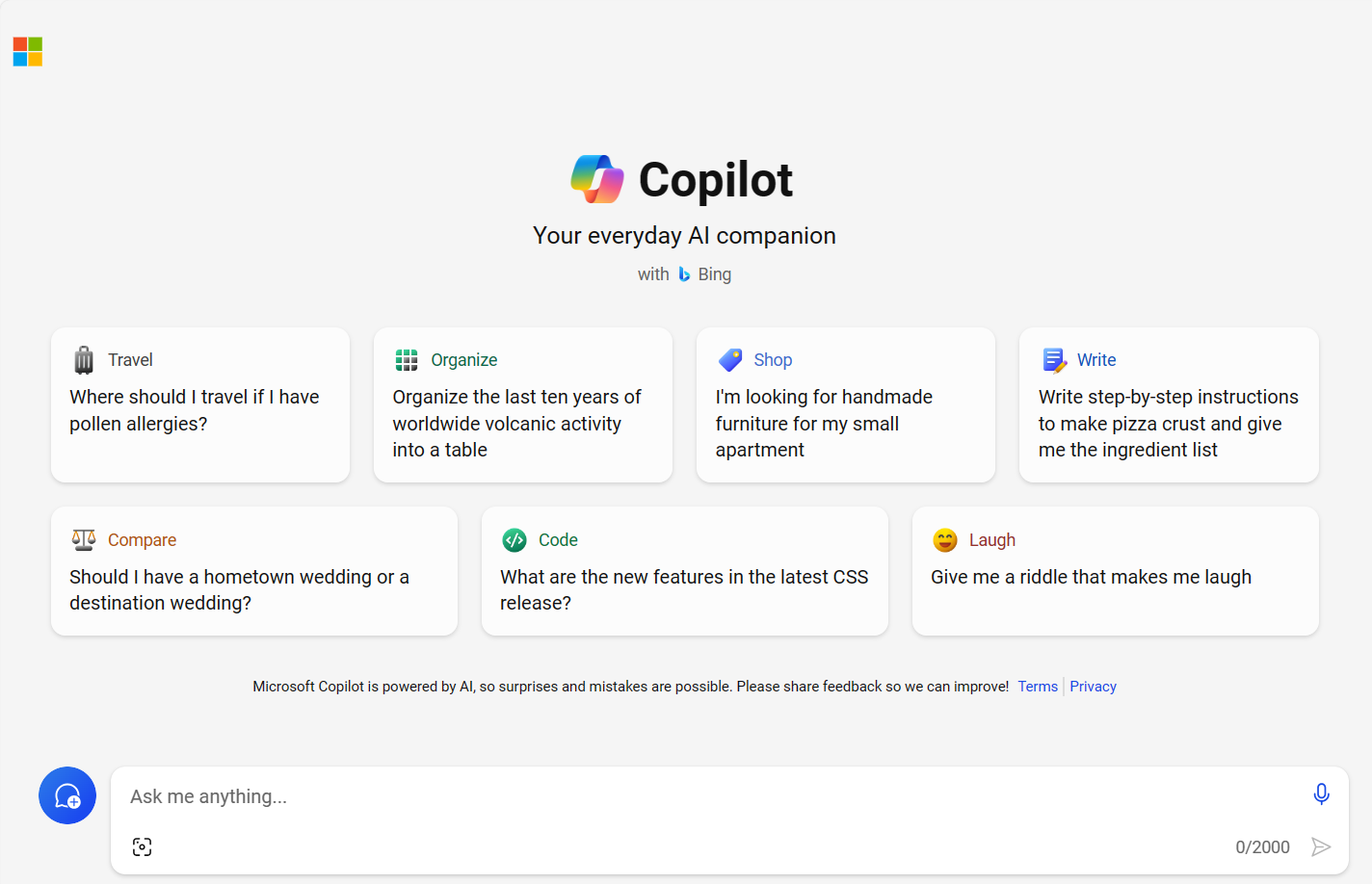Screen dimensions: 1372x884
Task: Pick the riddle that makes me laugh prompt
Action: click(x=1116, y=571)
